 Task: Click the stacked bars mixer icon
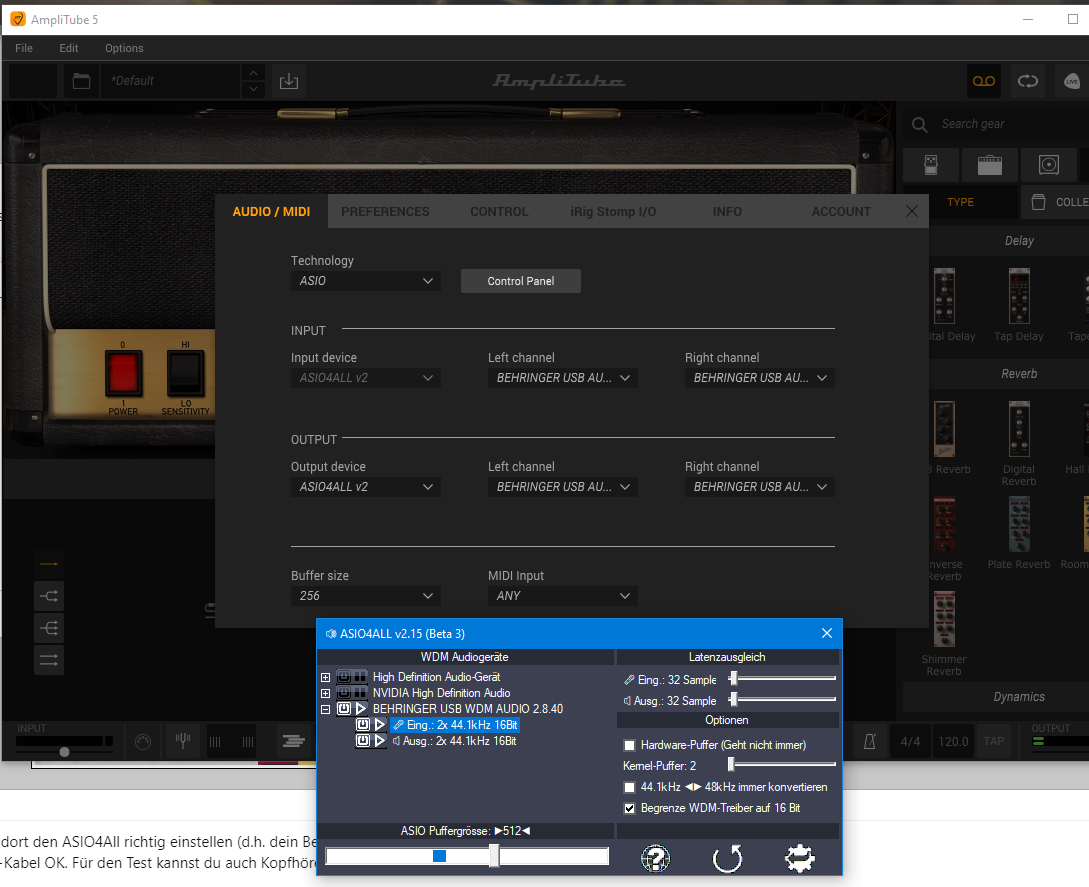[x=294, y=742]
